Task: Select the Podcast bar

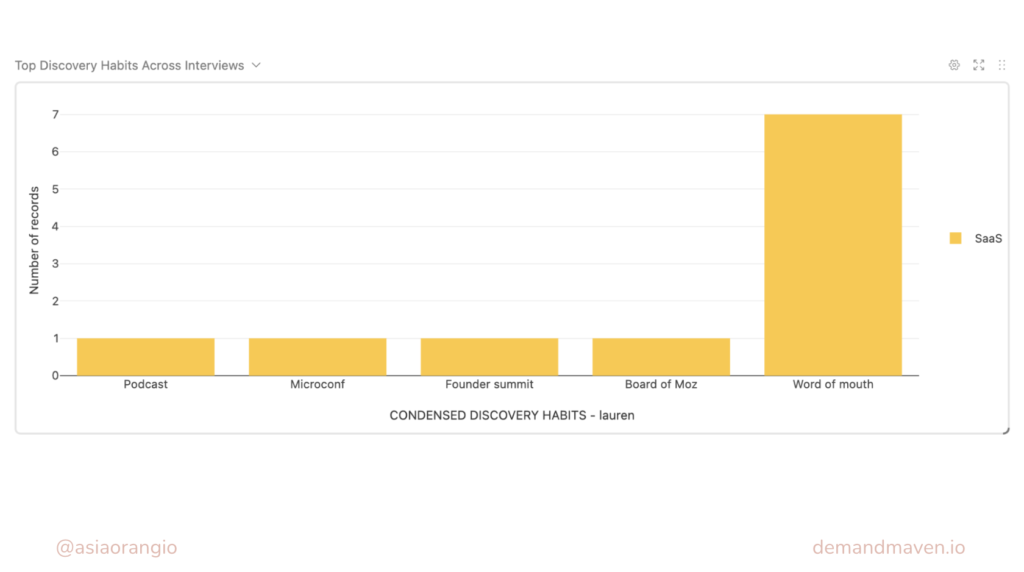Action: coord(146,357)
